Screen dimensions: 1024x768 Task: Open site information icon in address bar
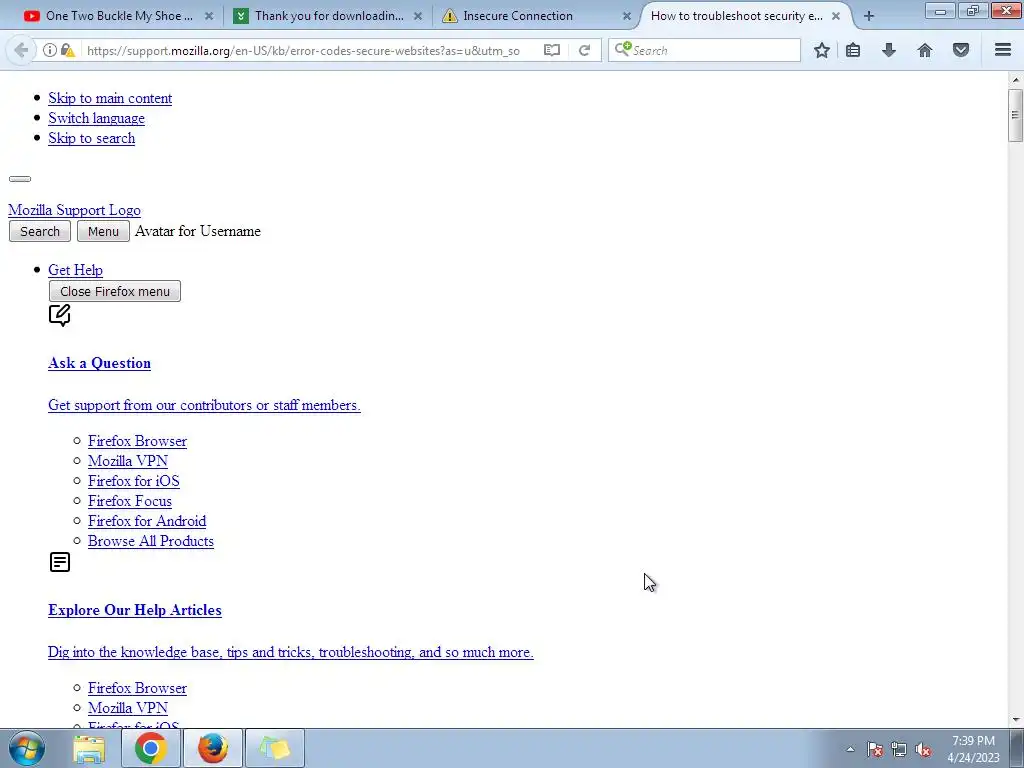[x=50, y=50]
